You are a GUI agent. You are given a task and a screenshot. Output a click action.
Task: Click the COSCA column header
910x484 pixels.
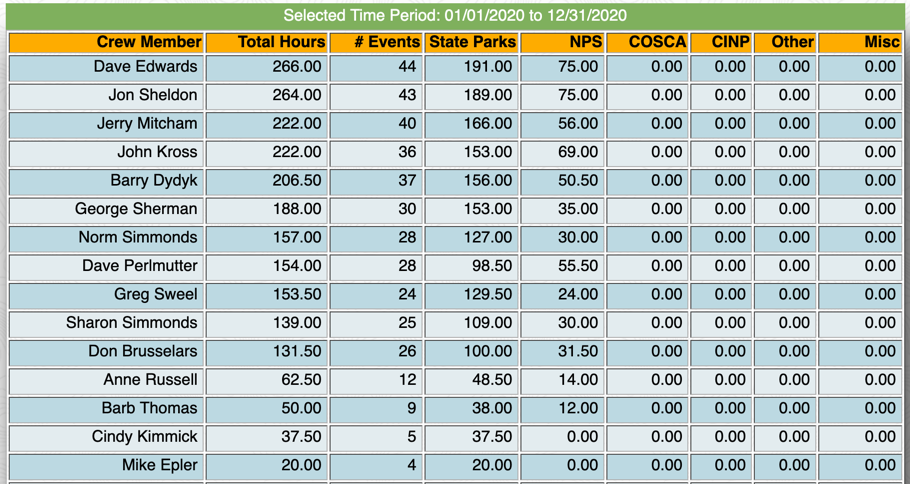point(657,42)
